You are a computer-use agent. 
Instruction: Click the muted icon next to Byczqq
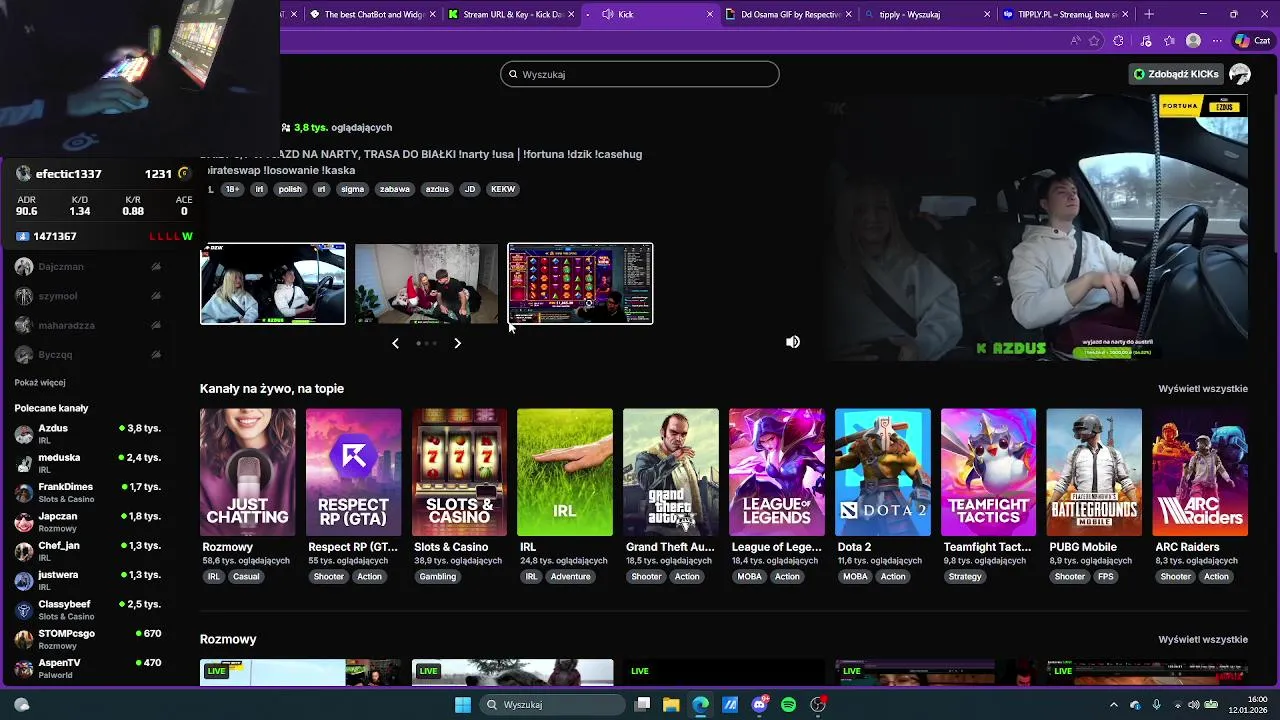tap(156, 355)
